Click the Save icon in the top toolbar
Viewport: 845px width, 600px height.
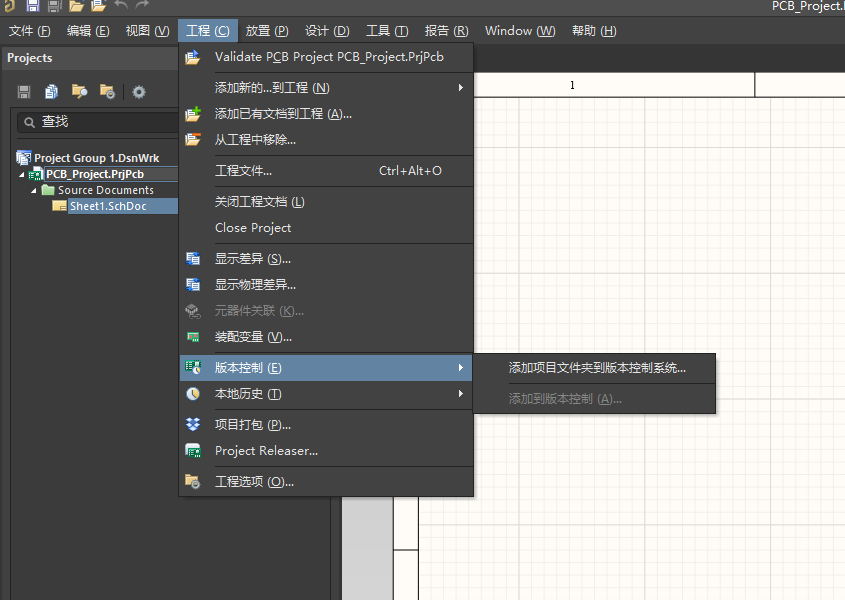coord(33,5)
